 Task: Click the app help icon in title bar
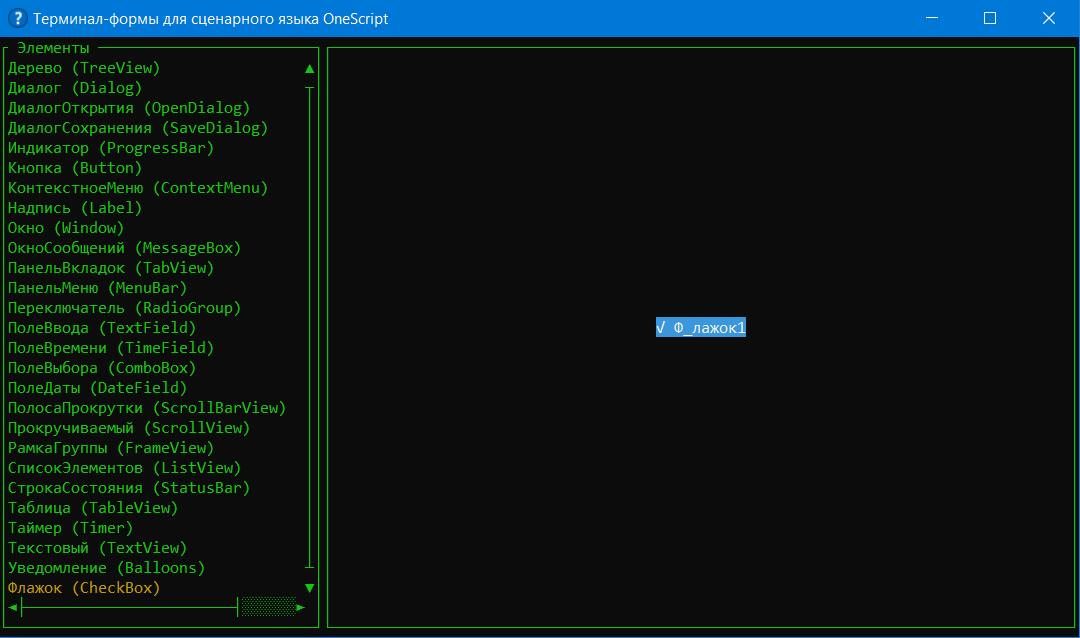pos(15,18)
